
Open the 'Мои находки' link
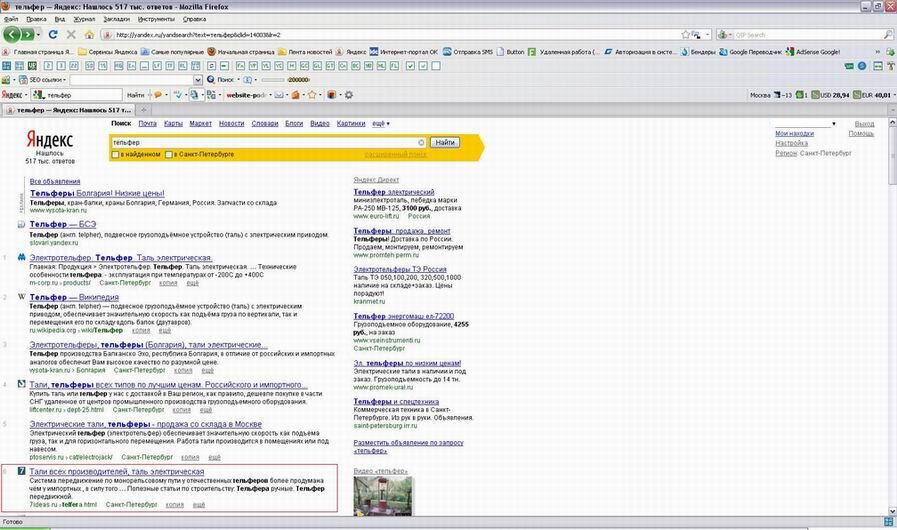795,133
